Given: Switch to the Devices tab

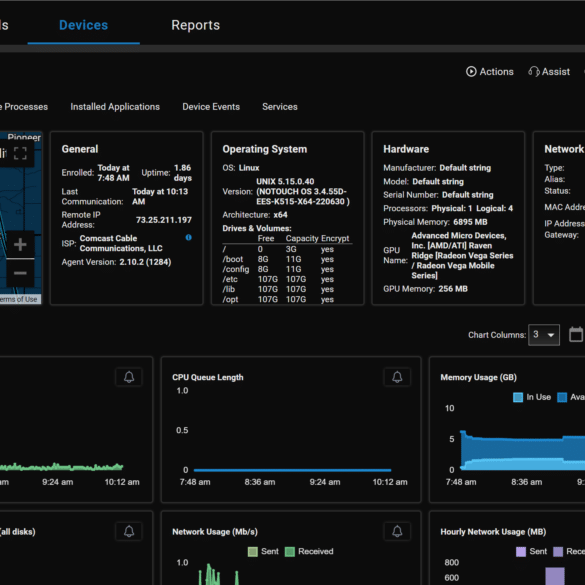Looking at the screenshot, I should (x=84, y=25).
